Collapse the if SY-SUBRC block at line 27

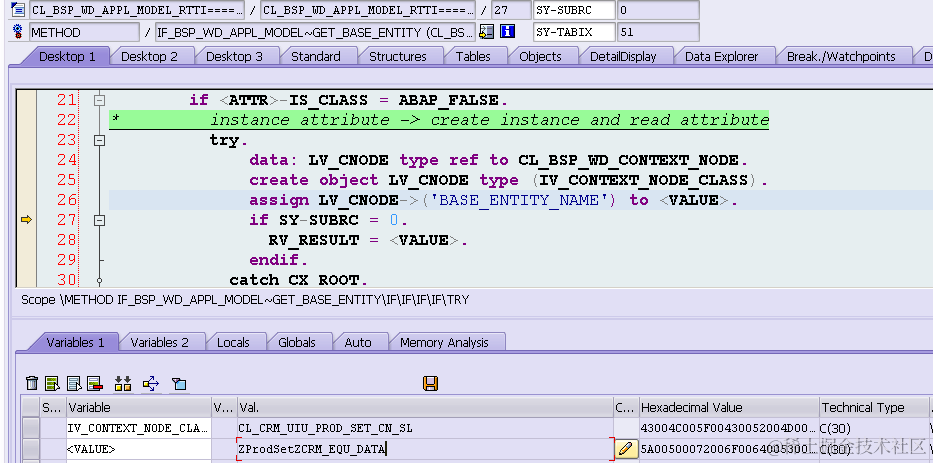(x=100, y=220)
